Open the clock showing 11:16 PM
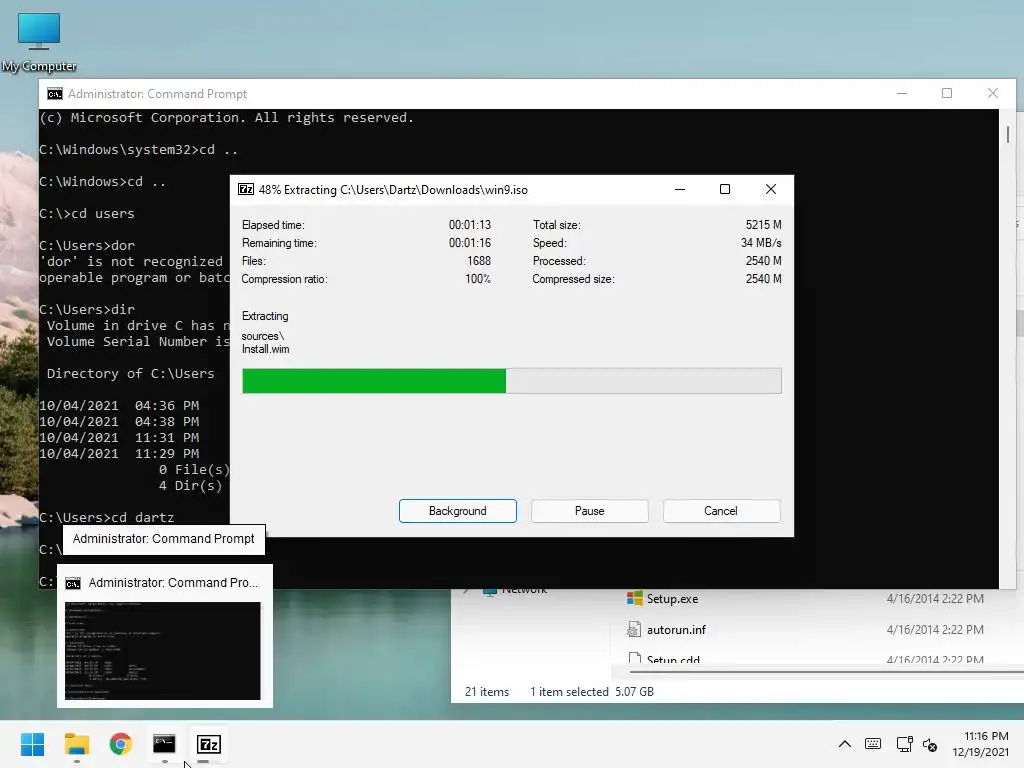This screenshot has width=1024, height=768. (x=980, y=744)
